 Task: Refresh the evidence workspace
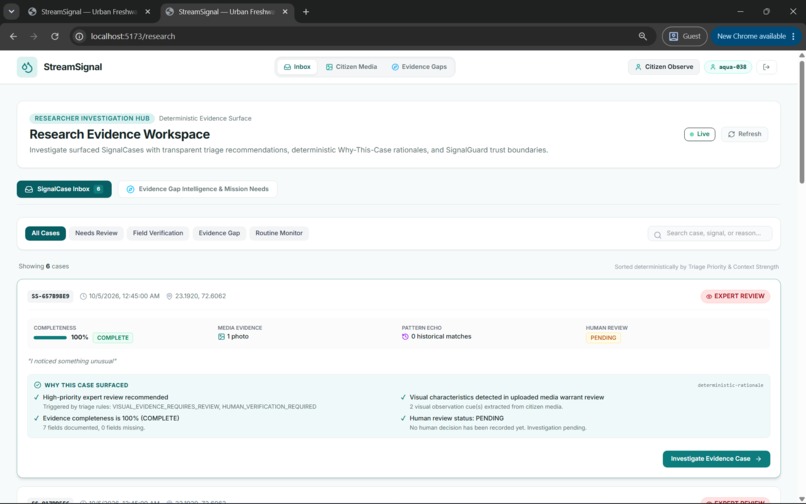[744, 134]
